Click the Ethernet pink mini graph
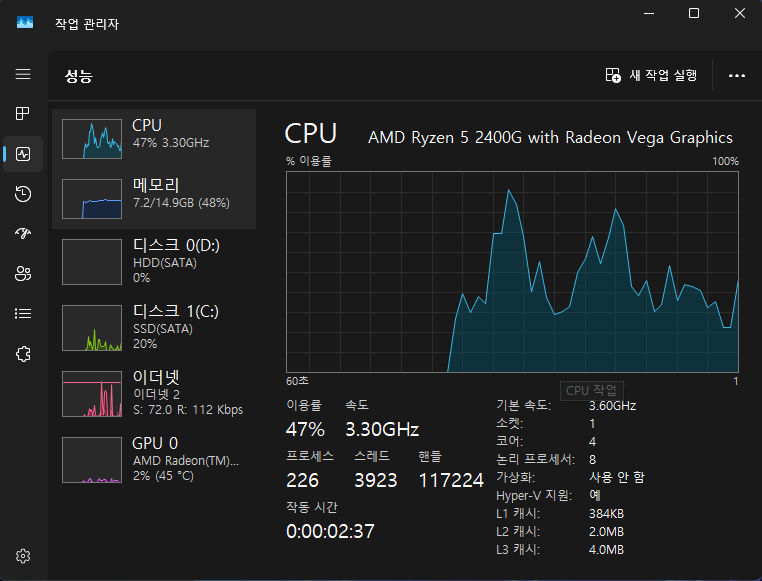The height and width of the screenshot is (581, 762). 92,394
